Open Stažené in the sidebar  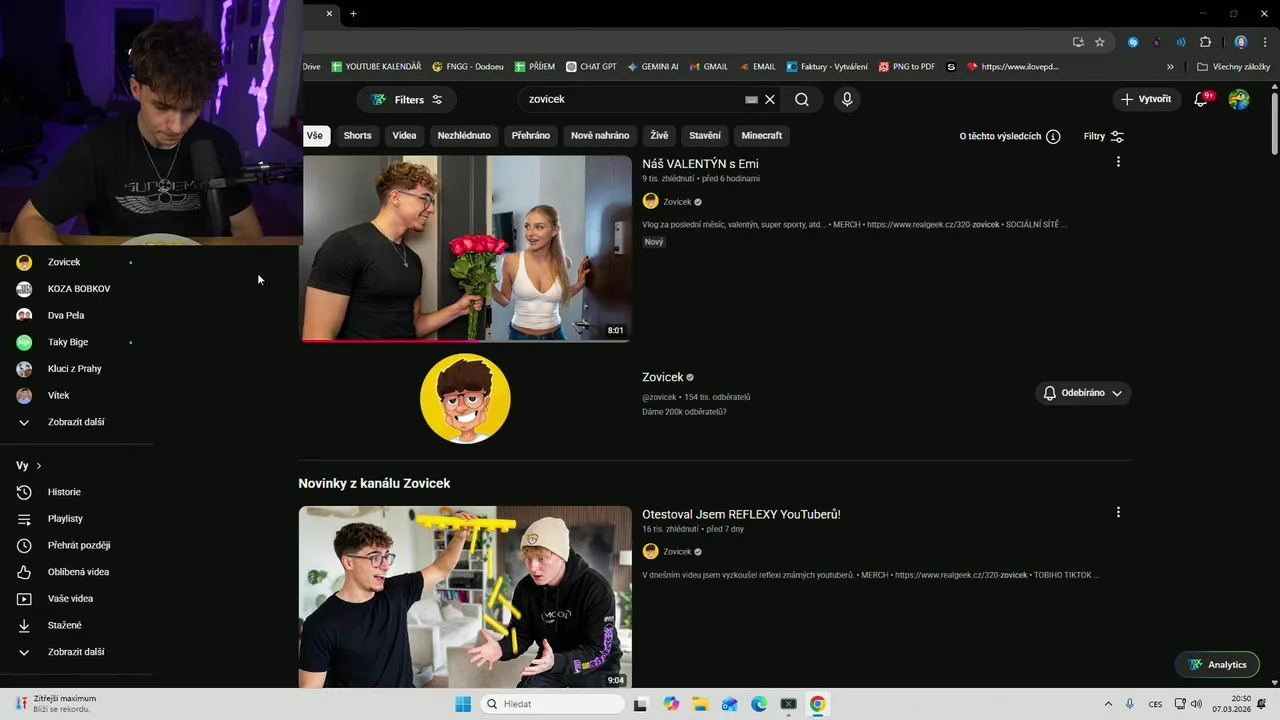point(77,625)
